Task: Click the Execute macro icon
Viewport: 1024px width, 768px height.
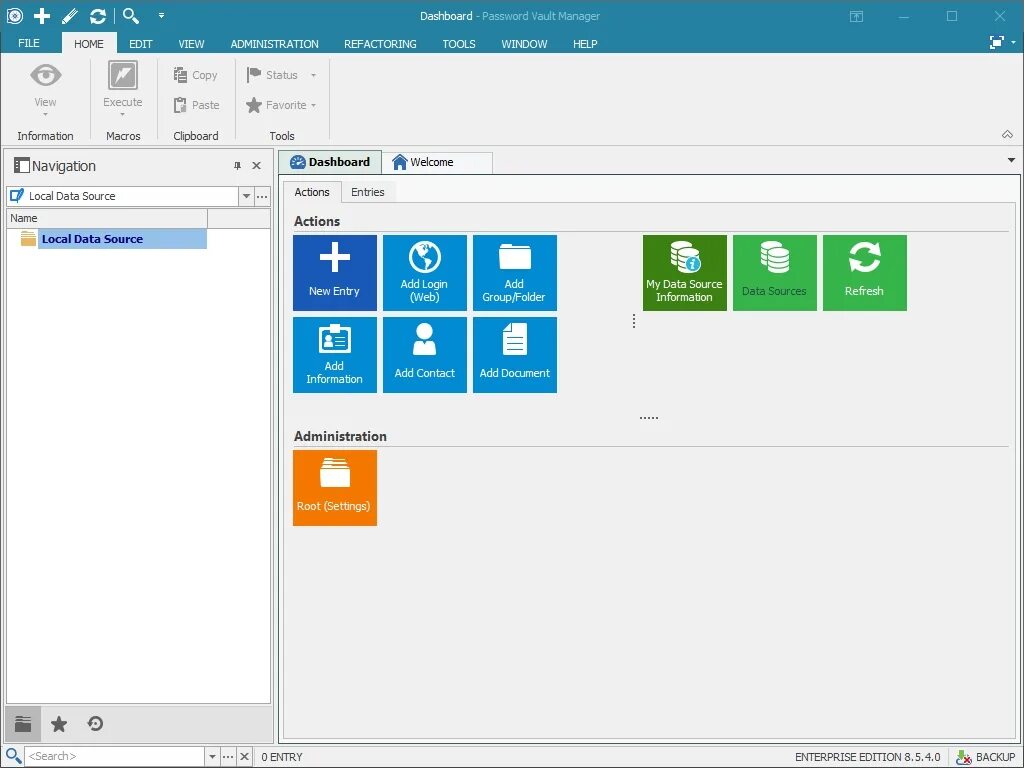Action: point(123,75)
